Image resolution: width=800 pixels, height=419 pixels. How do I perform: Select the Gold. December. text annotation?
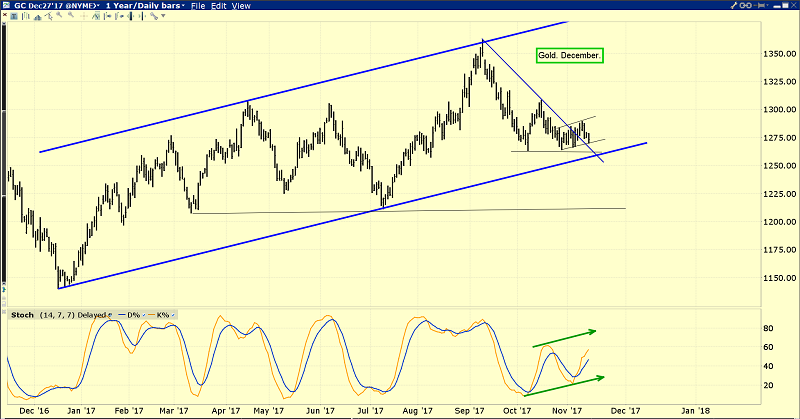(569, 55)
